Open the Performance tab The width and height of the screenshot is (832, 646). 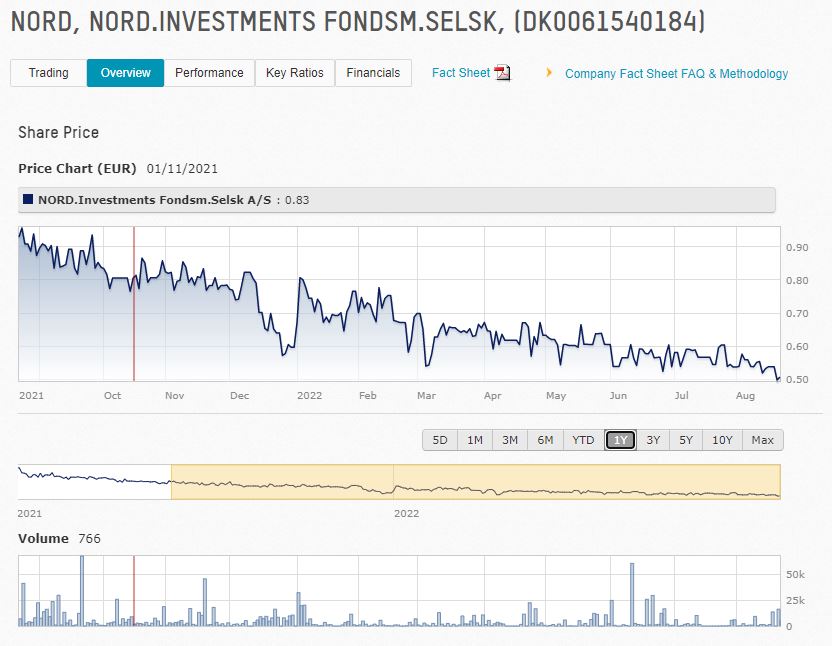pyautogui.click(x=209, y=73)
